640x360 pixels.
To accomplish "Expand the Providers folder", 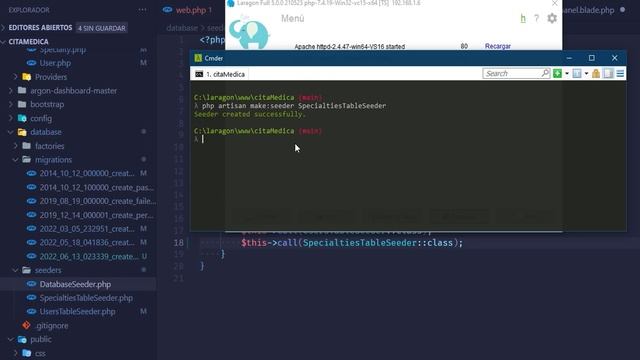I will coord(51,77).
